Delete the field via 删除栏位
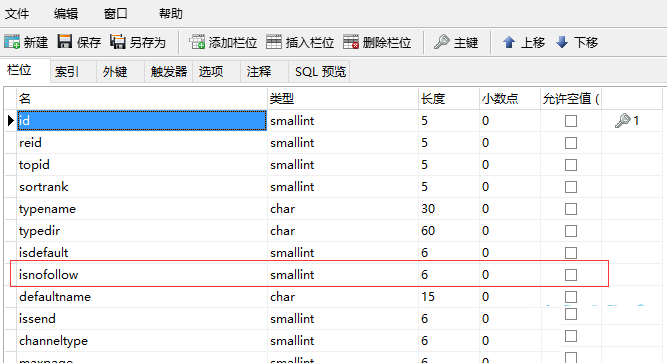This screenshot has height=363, width=667. tap(351, 42)
